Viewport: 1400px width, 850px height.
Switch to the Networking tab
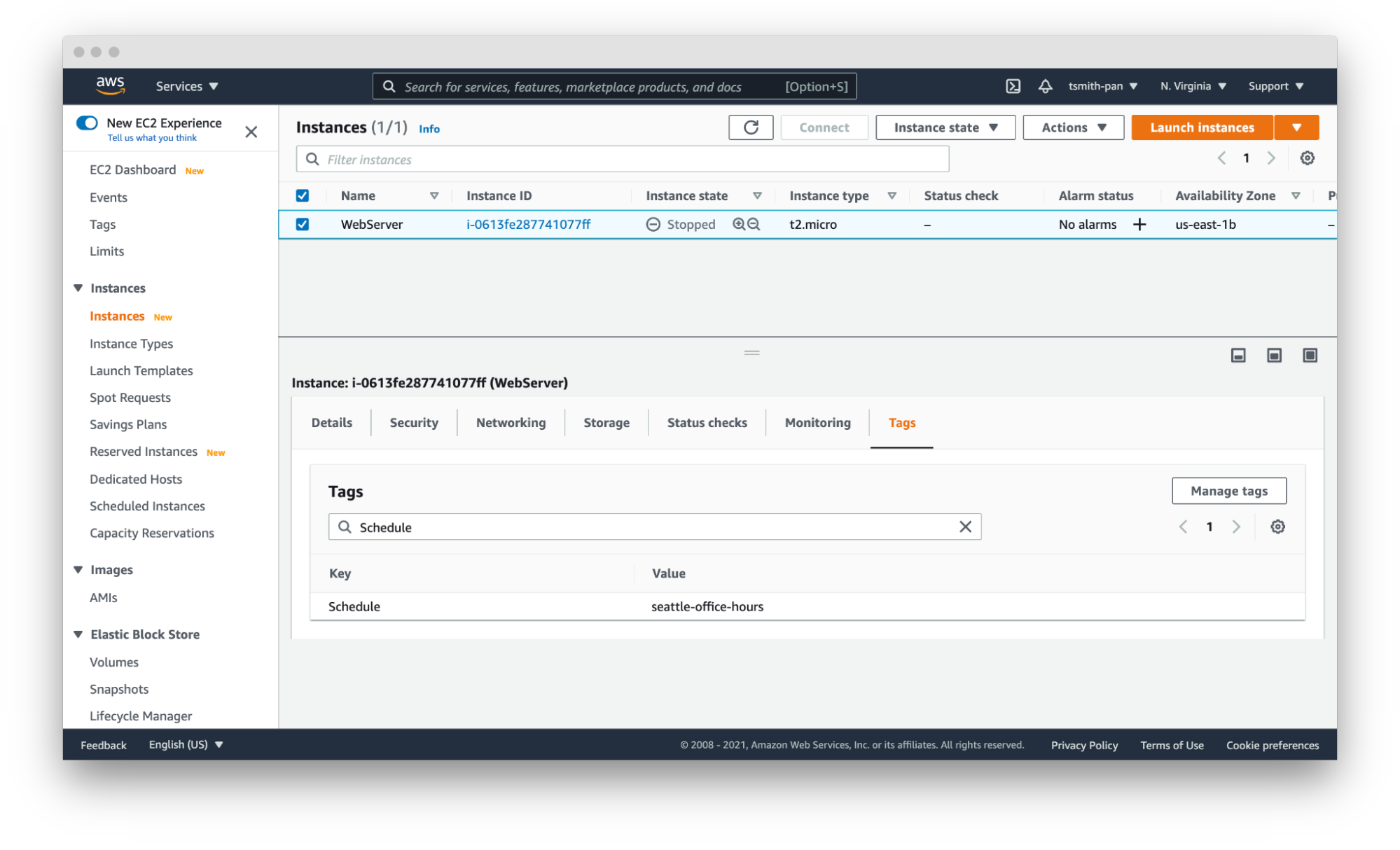click(511, 423)
